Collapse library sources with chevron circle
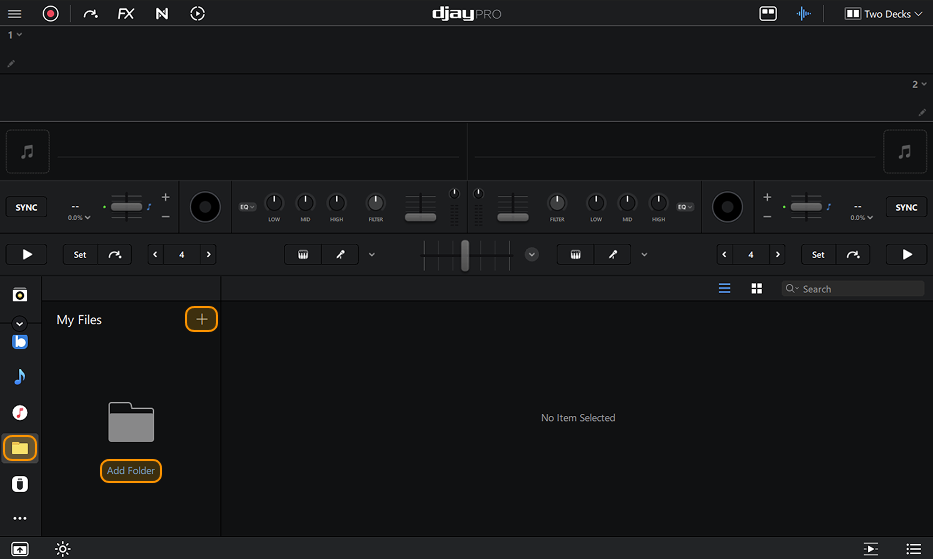 20,323
